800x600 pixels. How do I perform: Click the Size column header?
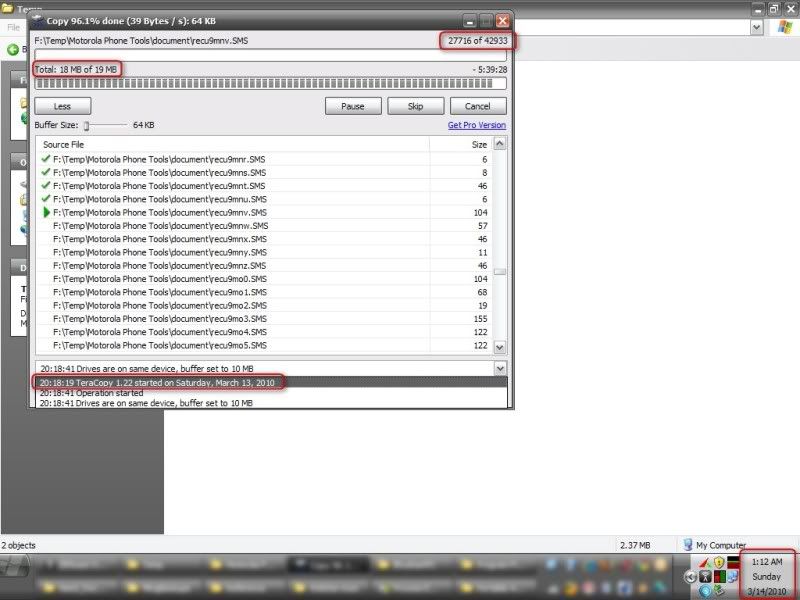[461, 144]
